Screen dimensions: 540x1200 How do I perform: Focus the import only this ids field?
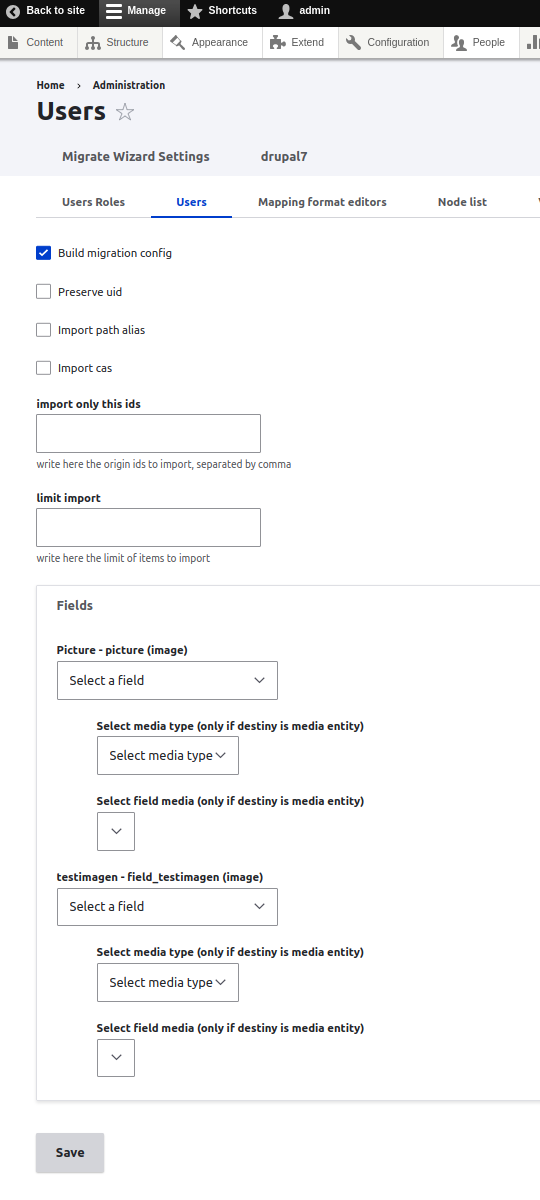coord(148,434)
